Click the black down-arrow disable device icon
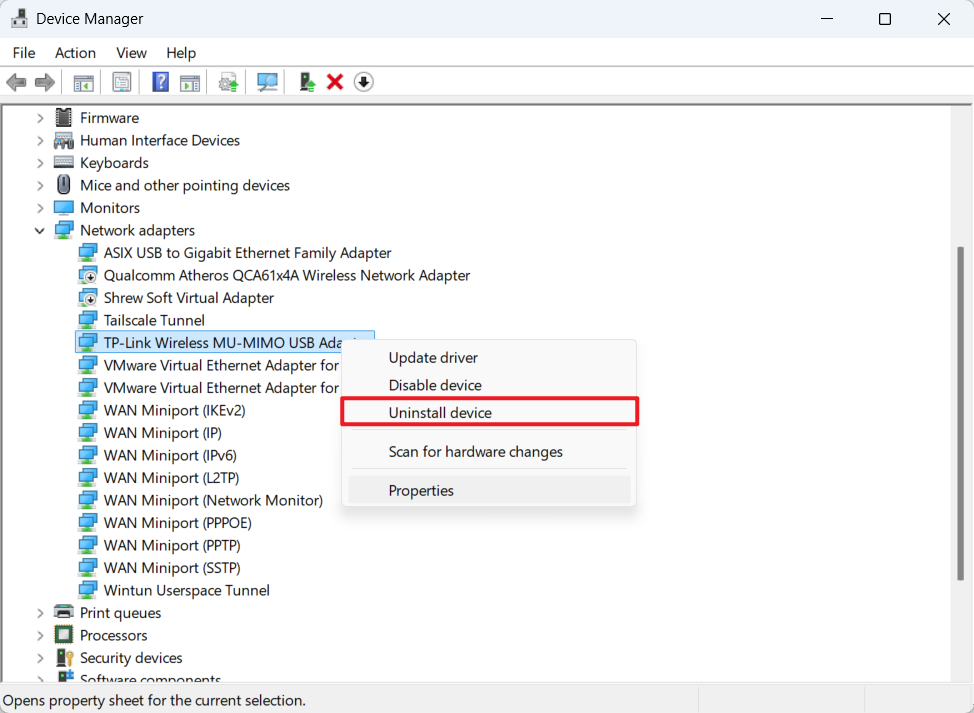Screen dimensions: 974x713 pyautogui.click(x=363, y=81)
